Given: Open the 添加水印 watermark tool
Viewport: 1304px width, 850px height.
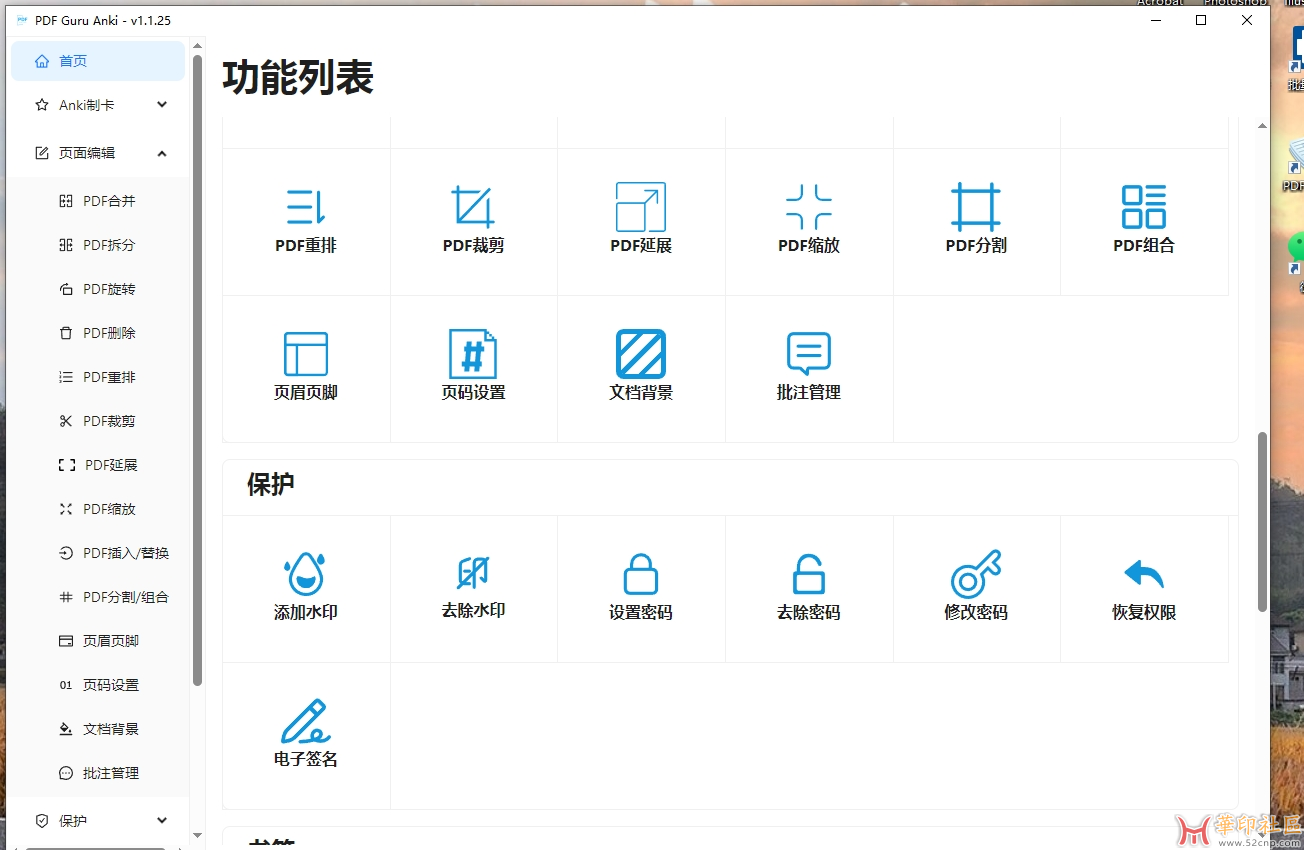Looking at the screenshot, I should (305, 587).
